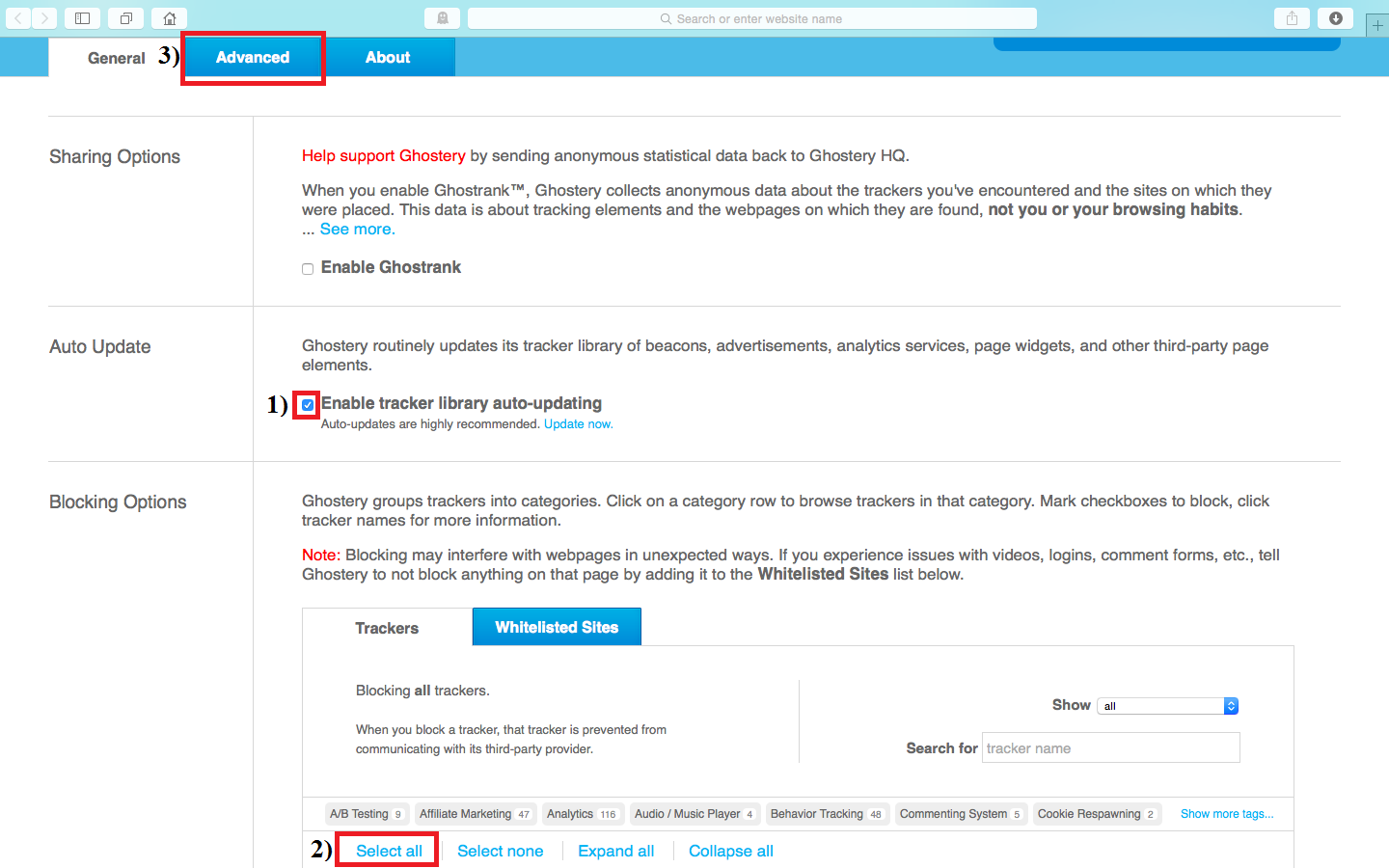Expand all tracker categories
1389x868 pixels.
[615, 851]
